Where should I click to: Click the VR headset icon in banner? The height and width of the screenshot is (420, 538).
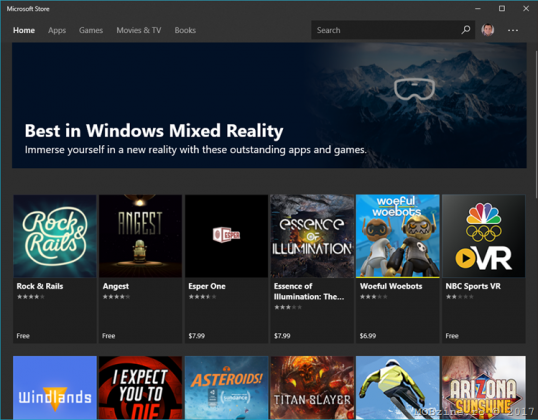(x=414, y=89)
